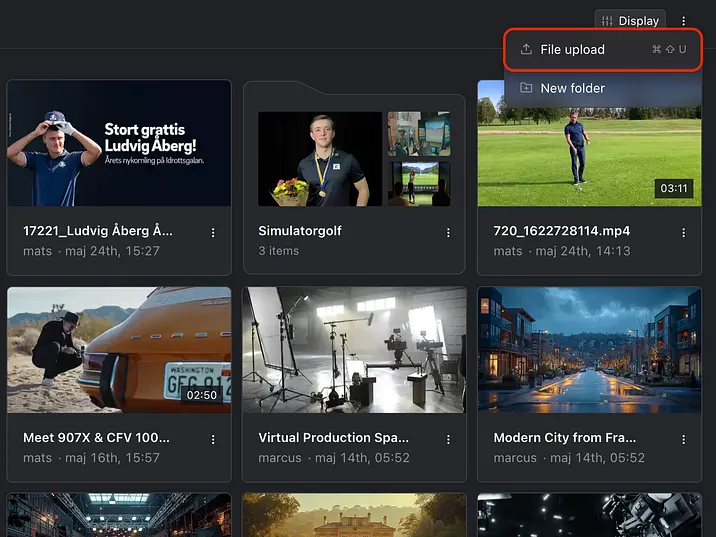This screenshot has height=537, width=716.
Task: Click the upload arrow icon beside File upload
Action: point(526,50)
